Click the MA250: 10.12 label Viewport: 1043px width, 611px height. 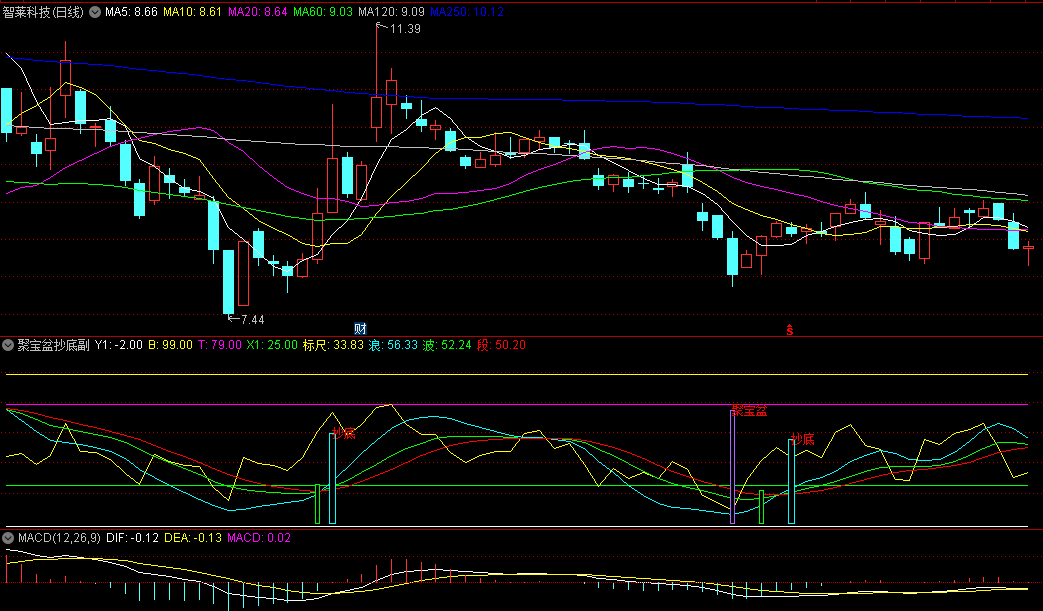pos(467,12)
